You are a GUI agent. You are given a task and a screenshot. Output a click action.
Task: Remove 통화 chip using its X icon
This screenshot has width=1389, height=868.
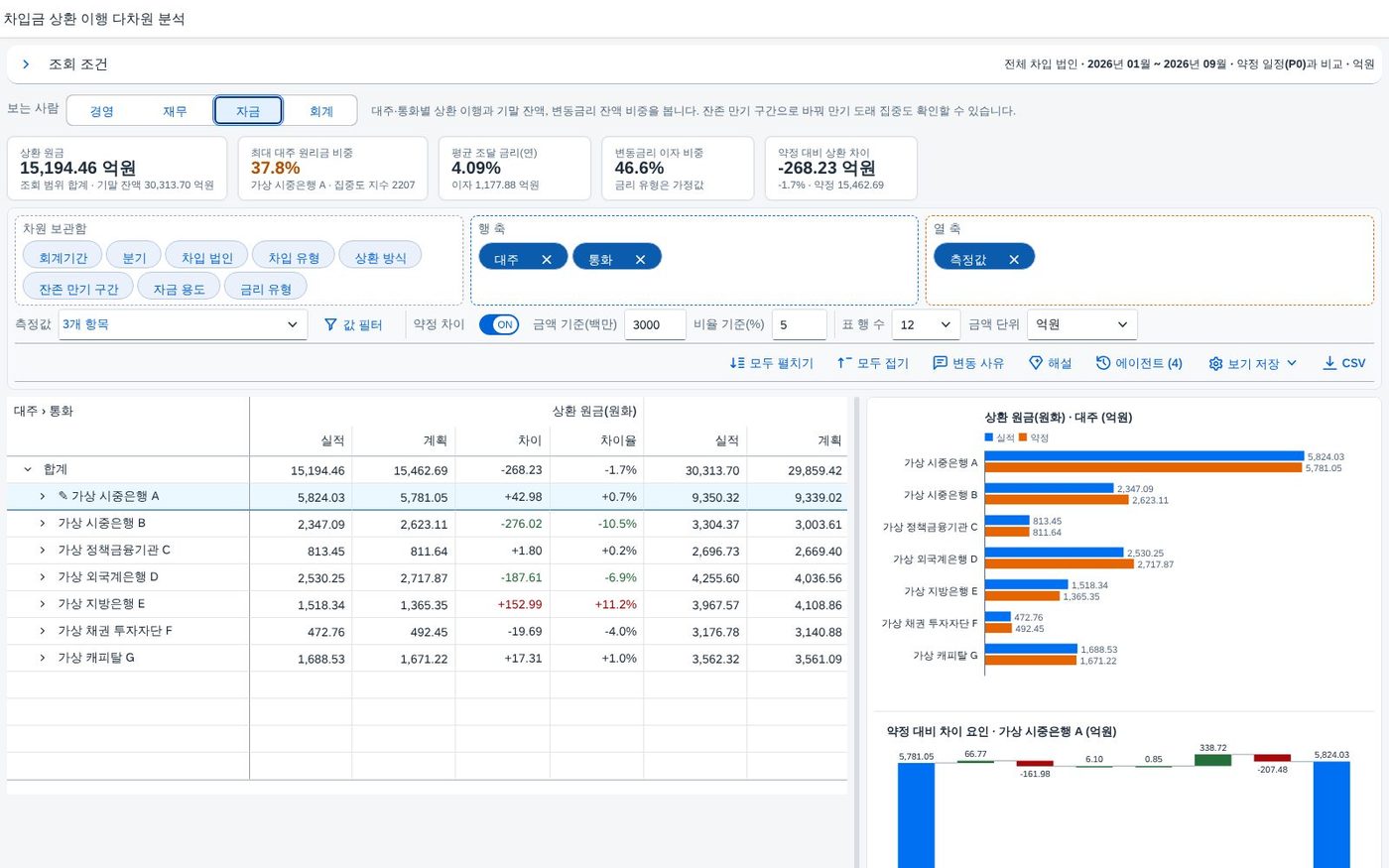(640, 259)
